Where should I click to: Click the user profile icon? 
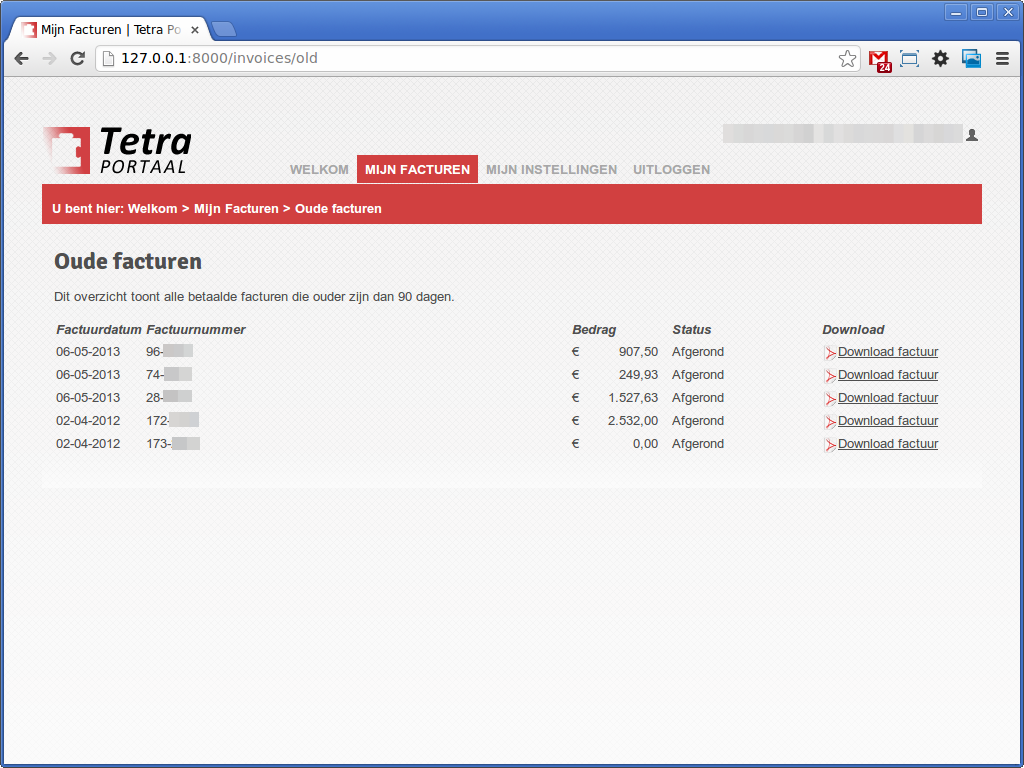pyautogui.click(x=971, y=135)
